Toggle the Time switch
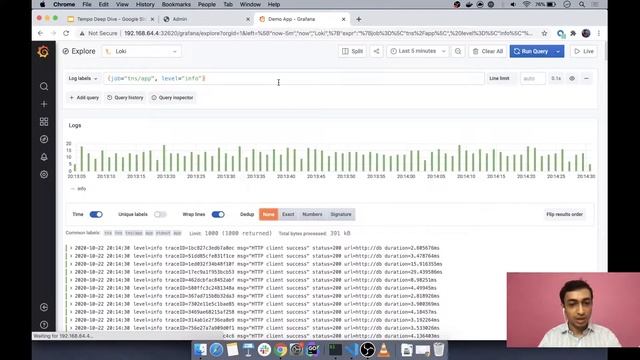 (96, 214)
